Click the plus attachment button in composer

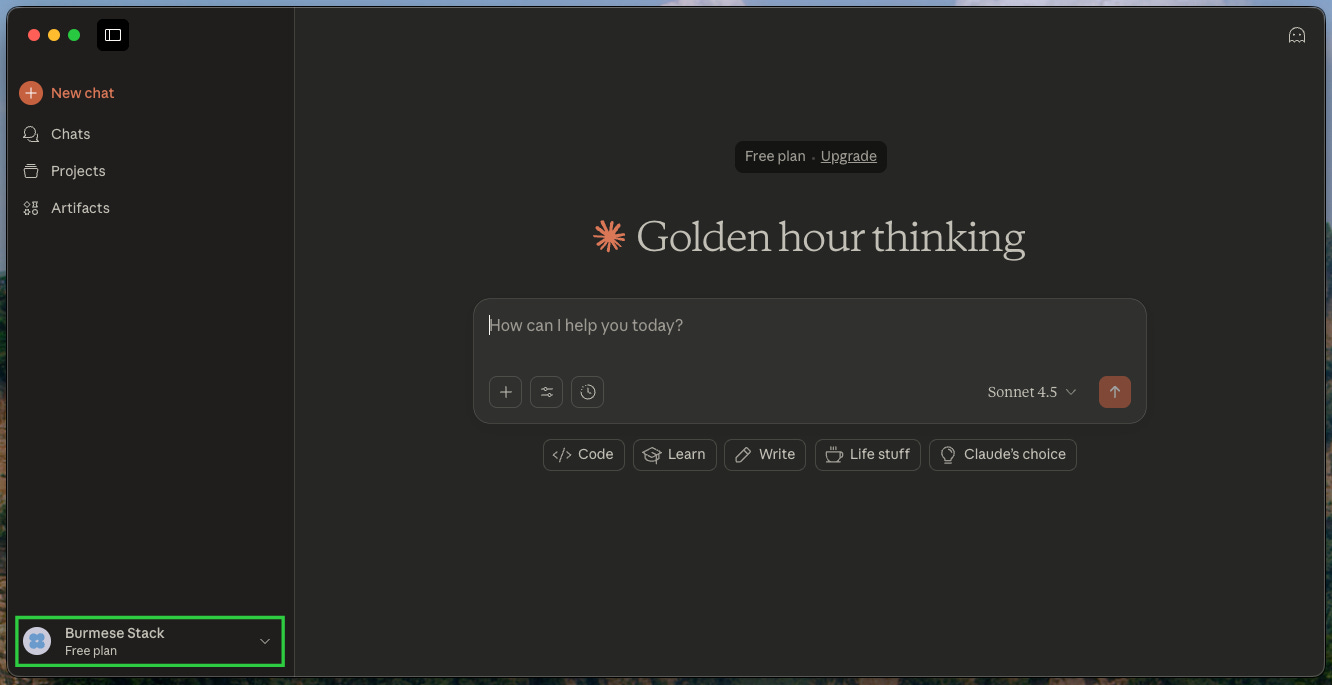pos(505,392)
